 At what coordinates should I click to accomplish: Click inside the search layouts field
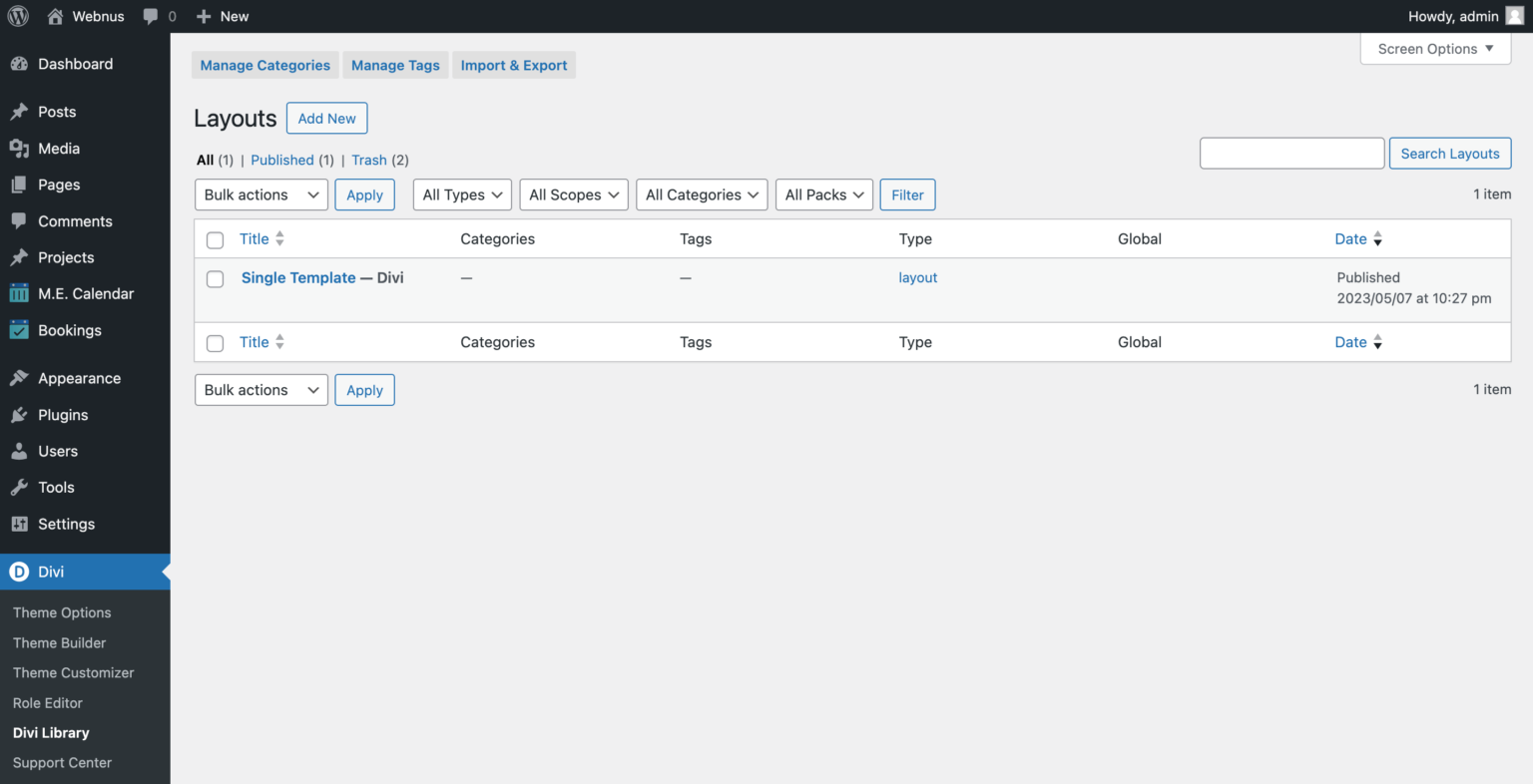(x=1291, y=153)
